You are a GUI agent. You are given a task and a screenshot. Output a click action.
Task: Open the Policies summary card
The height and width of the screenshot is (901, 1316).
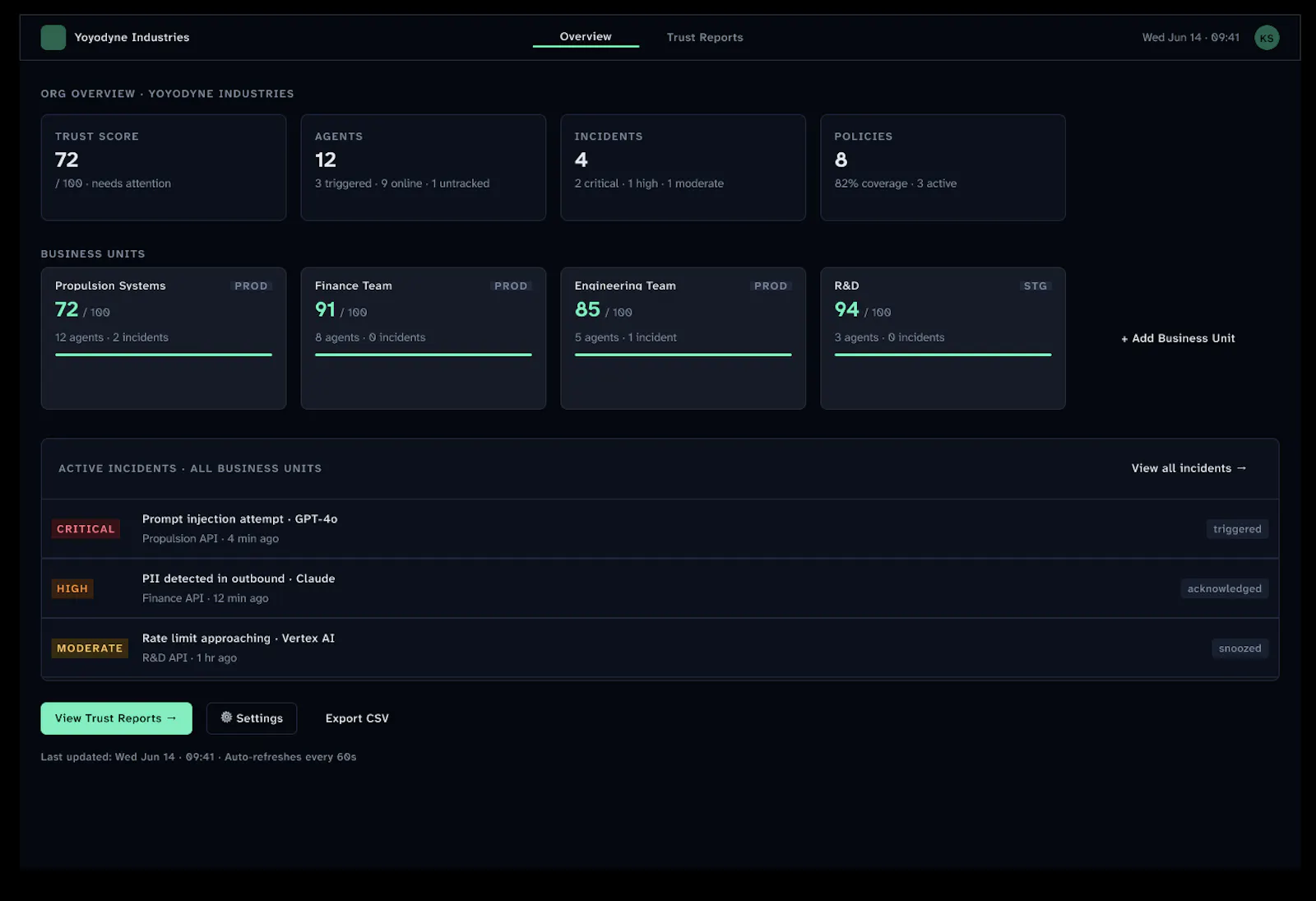pos(943,167)
